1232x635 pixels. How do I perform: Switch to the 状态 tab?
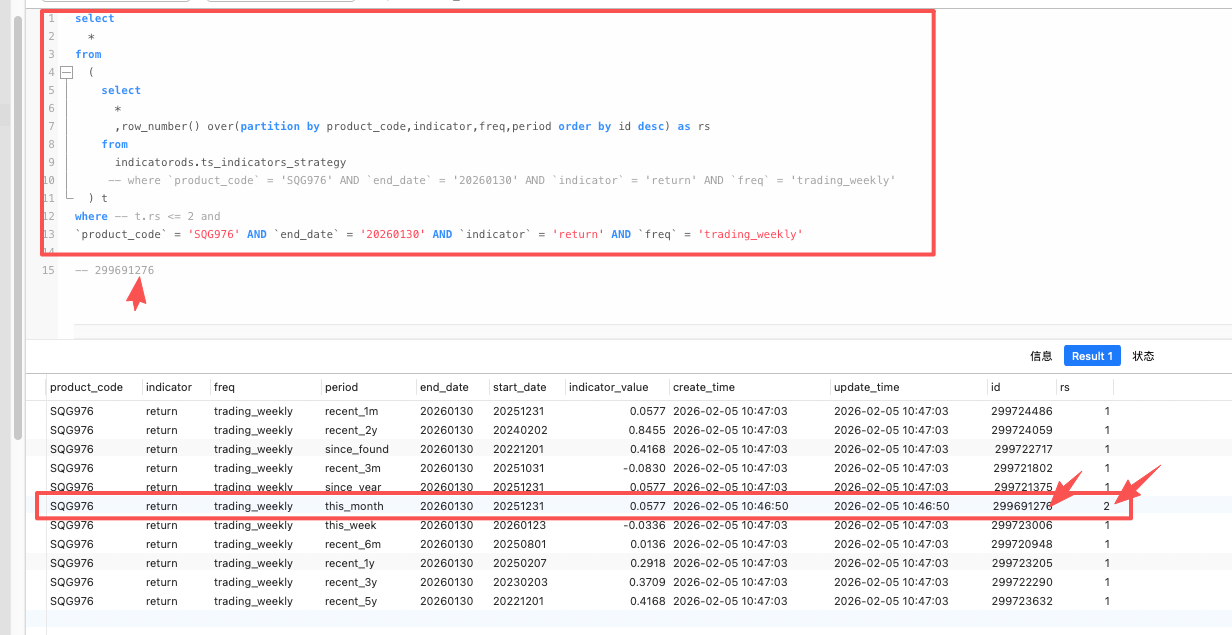(1143, 356)
